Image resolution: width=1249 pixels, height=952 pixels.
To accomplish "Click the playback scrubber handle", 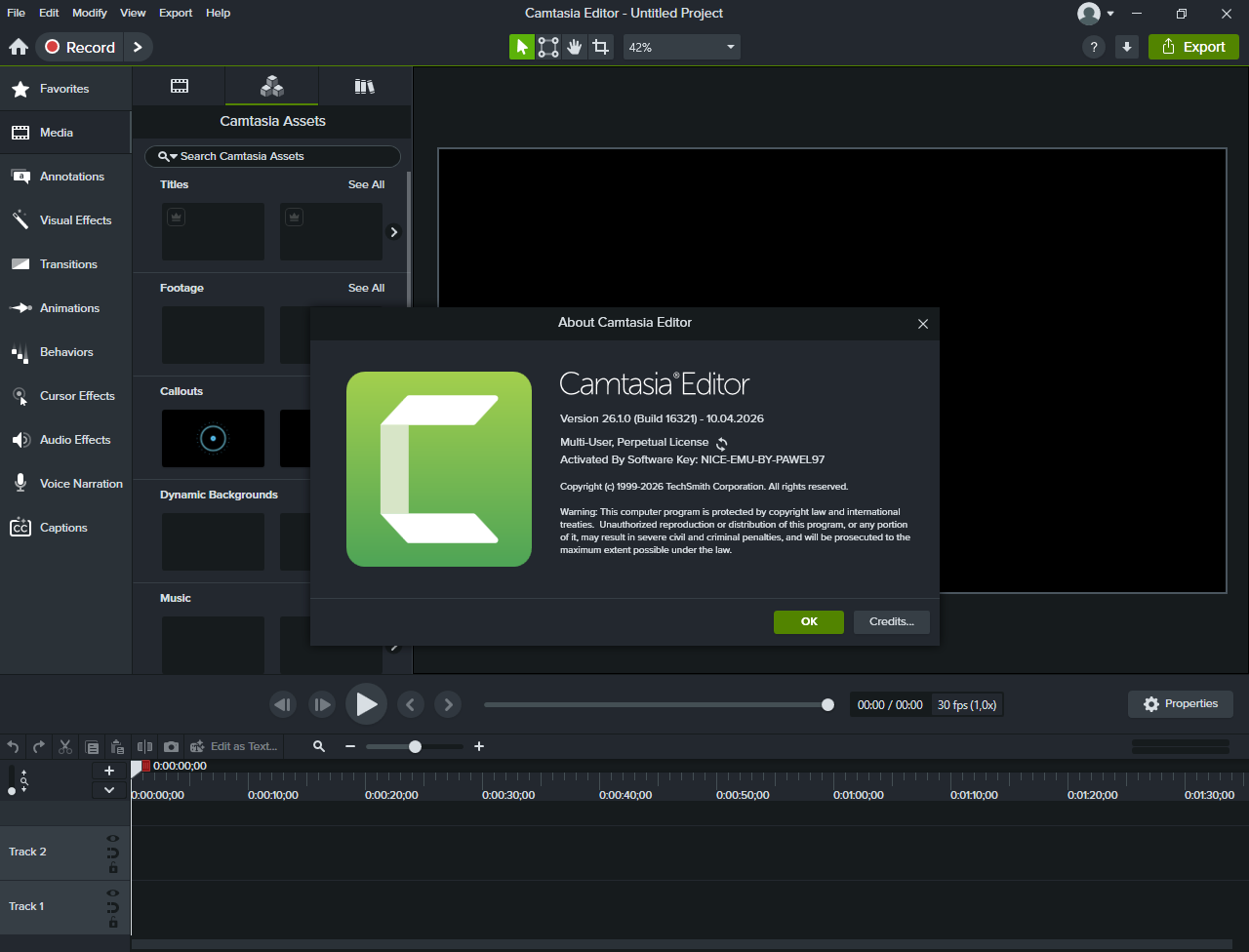I will [827, 704].
